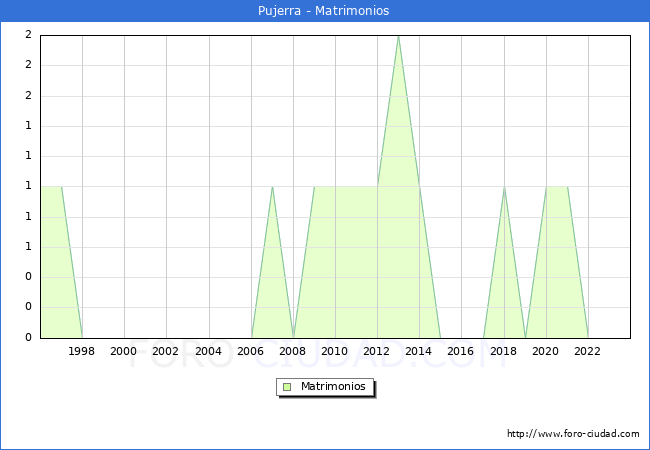Click the green Matrimonios legend swatch
This screenshot has height=450, width=650.
[x=287, y=386]
